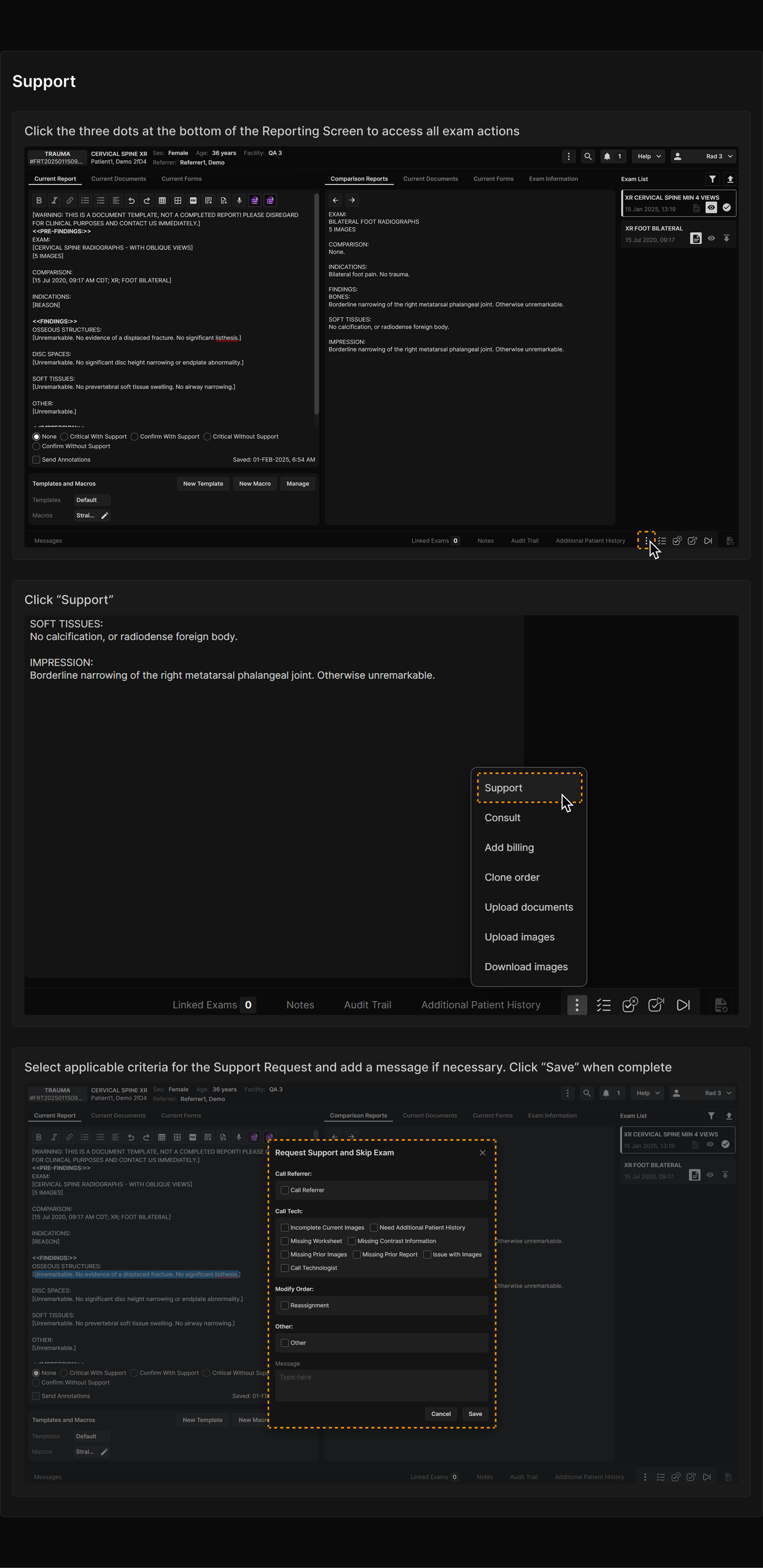Click Save in the Request Support dialog

point(475,1414)
